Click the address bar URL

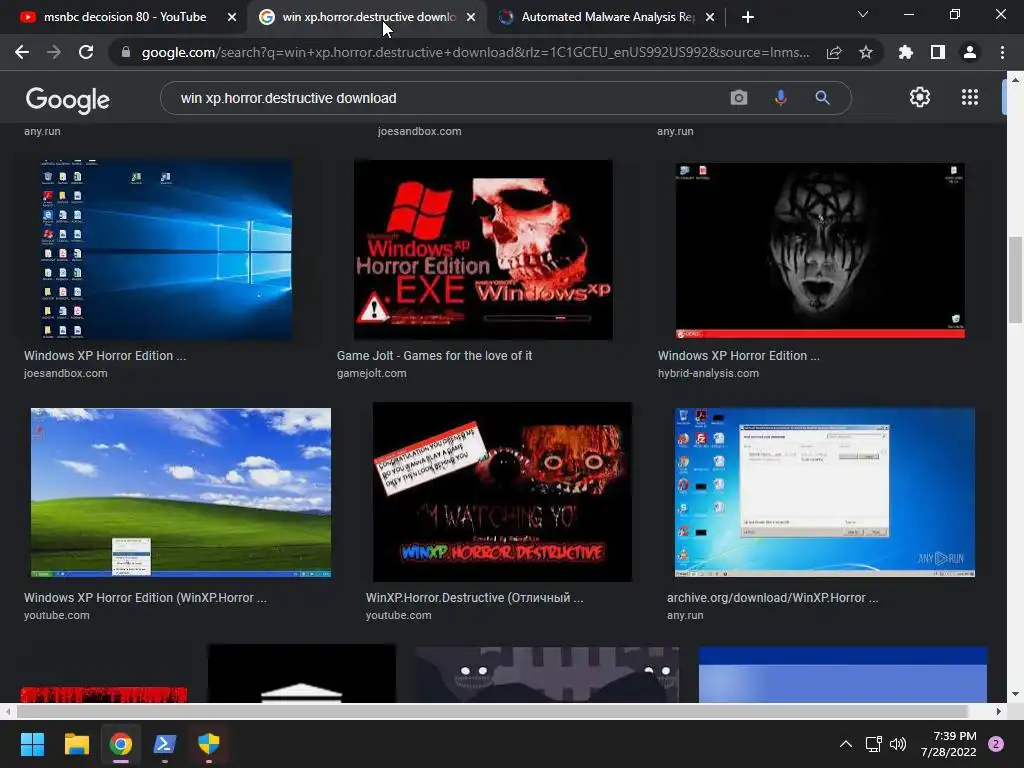(x=475, y=52)
